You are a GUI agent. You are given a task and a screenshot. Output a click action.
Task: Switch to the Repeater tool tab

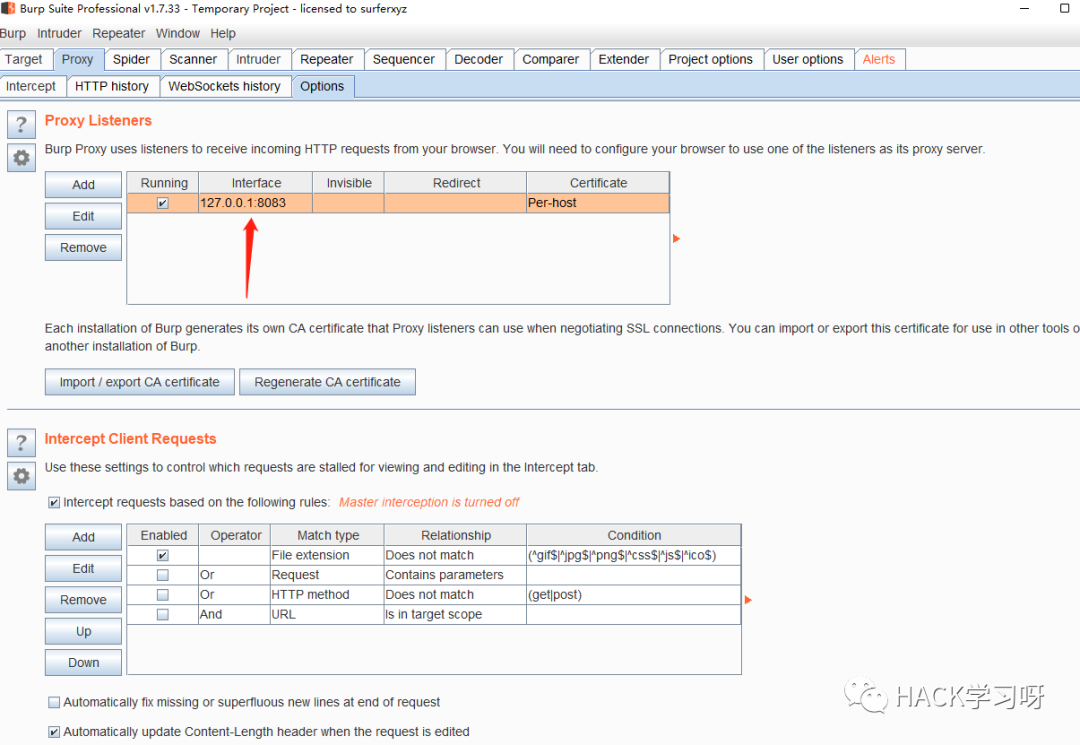point(326,59)
